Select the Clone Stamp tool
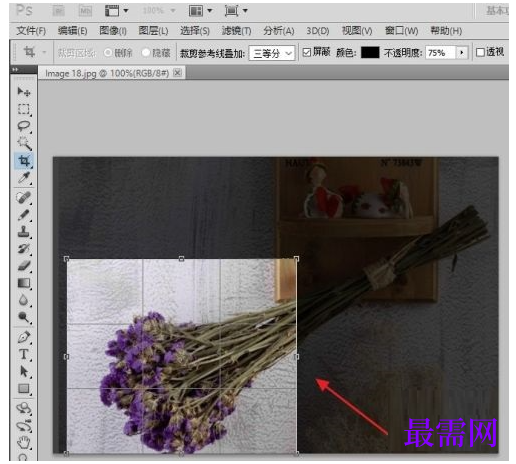This screenshot has width=516, height=464. click(24, 232)
